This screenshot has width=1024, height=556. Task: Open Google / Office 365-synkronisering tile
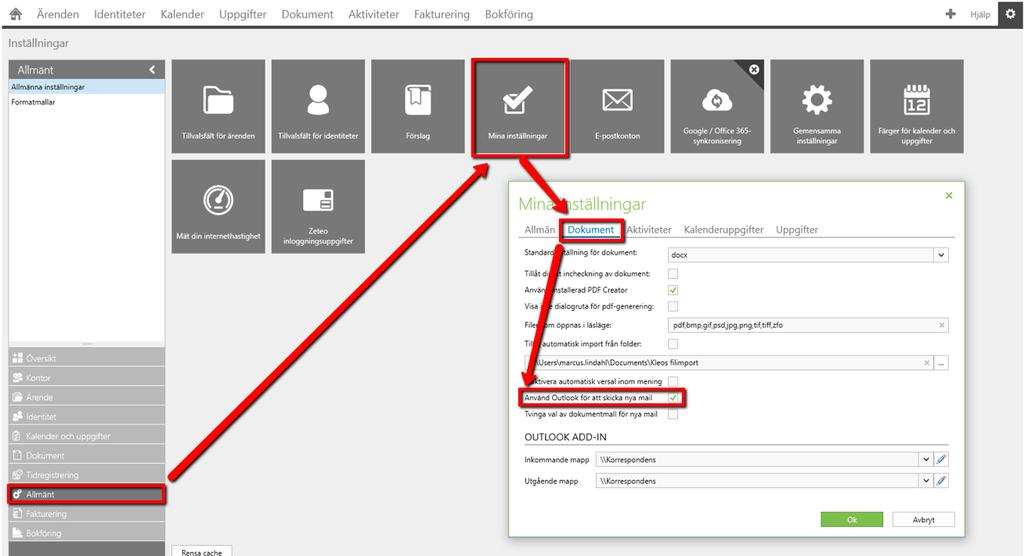717,106
